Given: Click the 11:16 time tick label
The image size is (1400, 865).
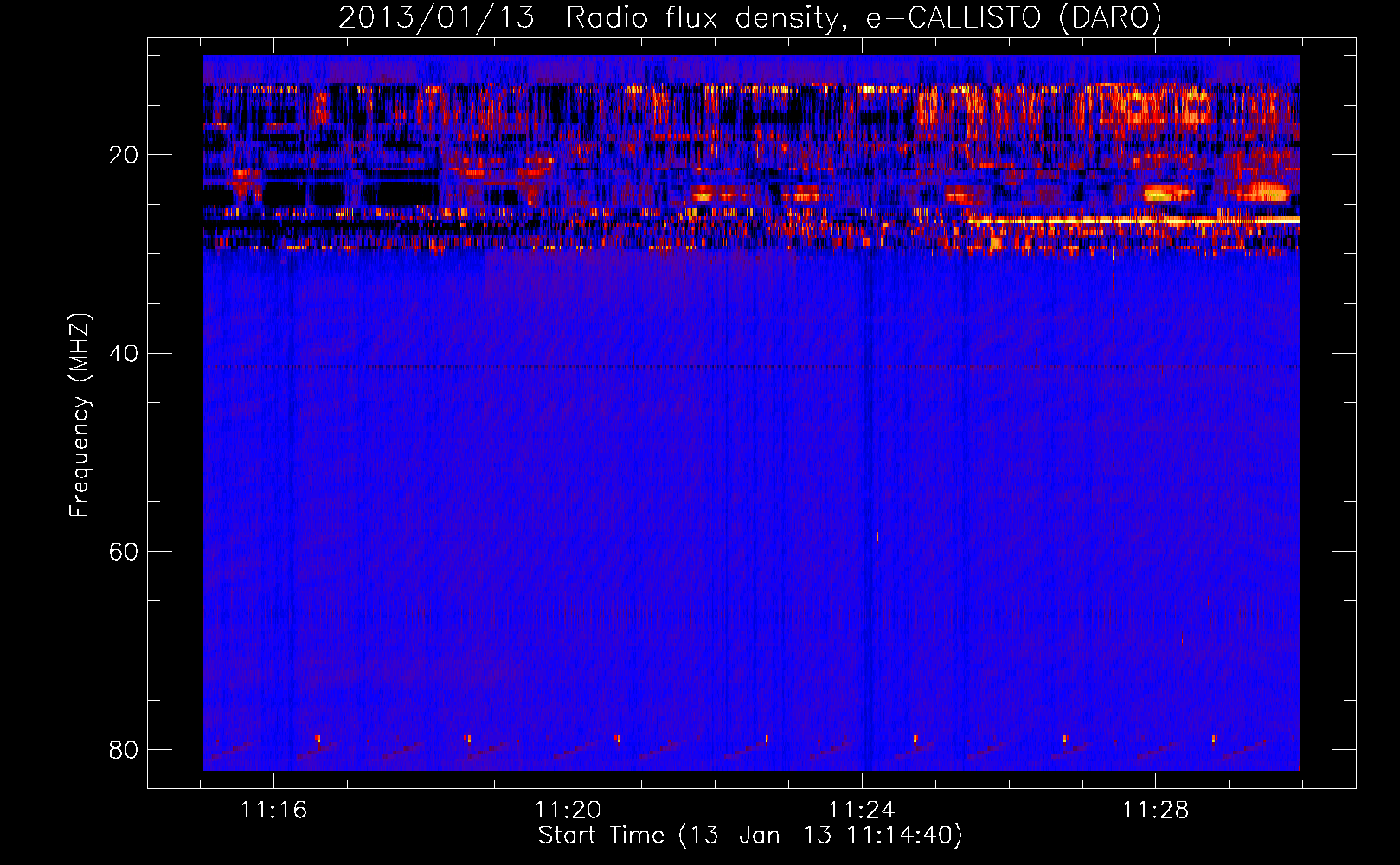Looking at the screenshot, I should pos(273,810).
